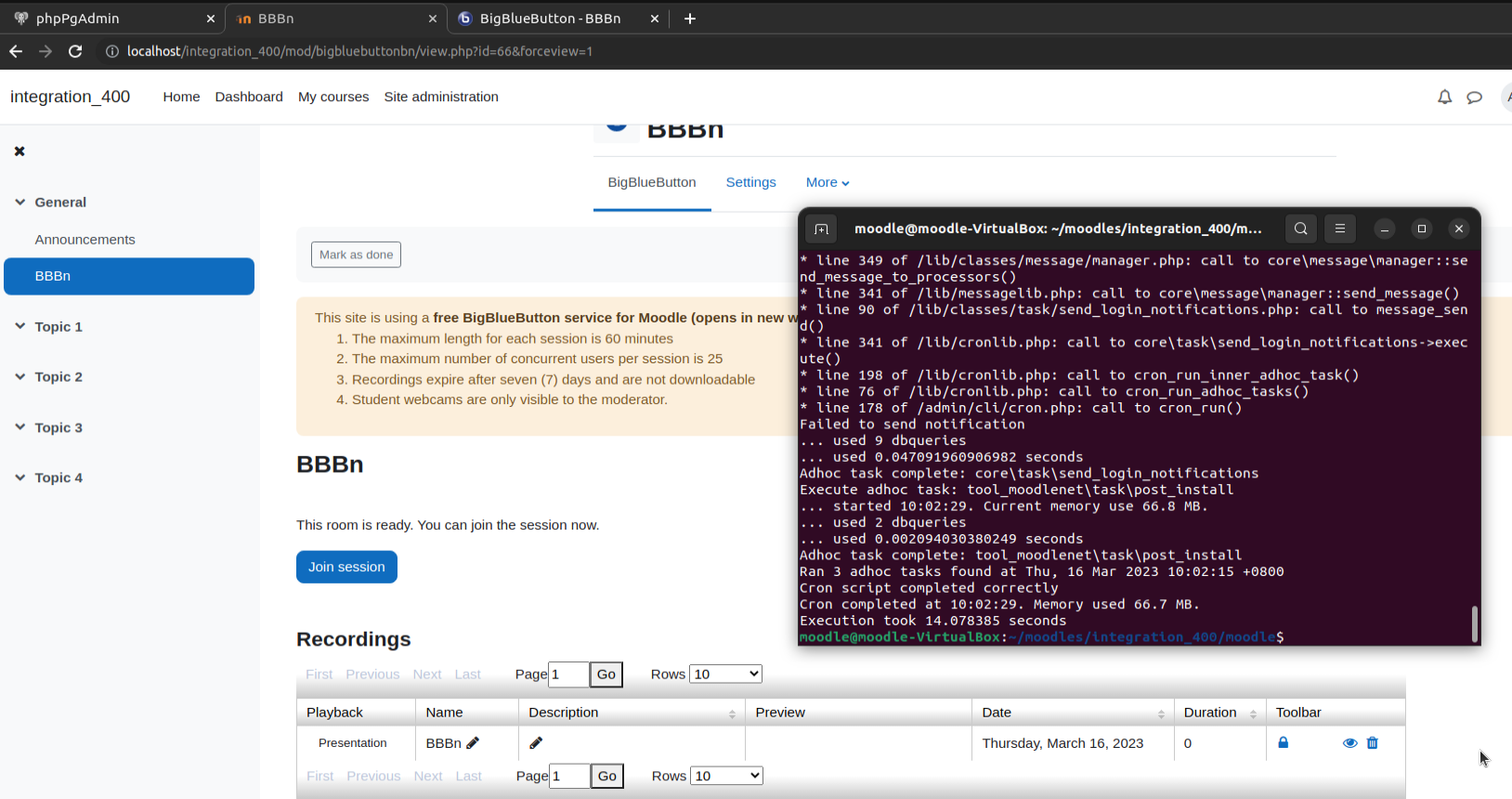The image size is (1512, 799).
Task: Click the integration_400 site name link
Action: click(x=71, y=97)
